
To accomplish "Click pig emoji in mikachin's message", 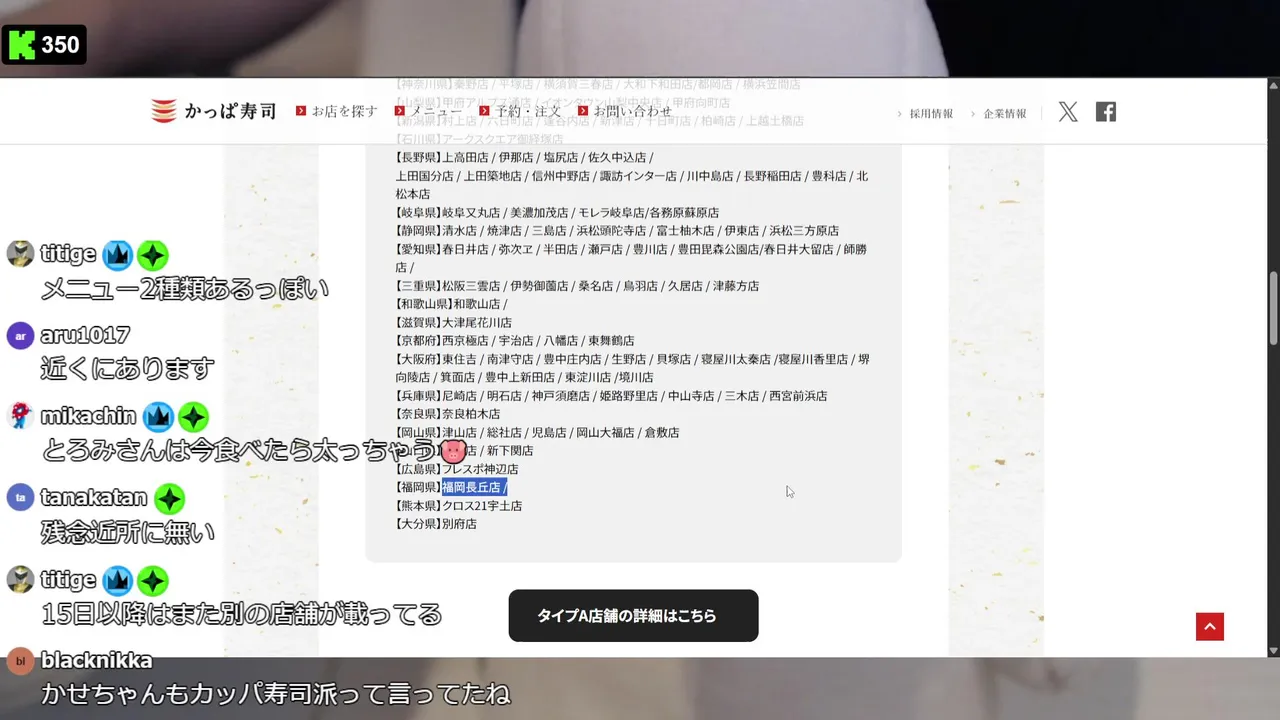I will pos(453,451).
